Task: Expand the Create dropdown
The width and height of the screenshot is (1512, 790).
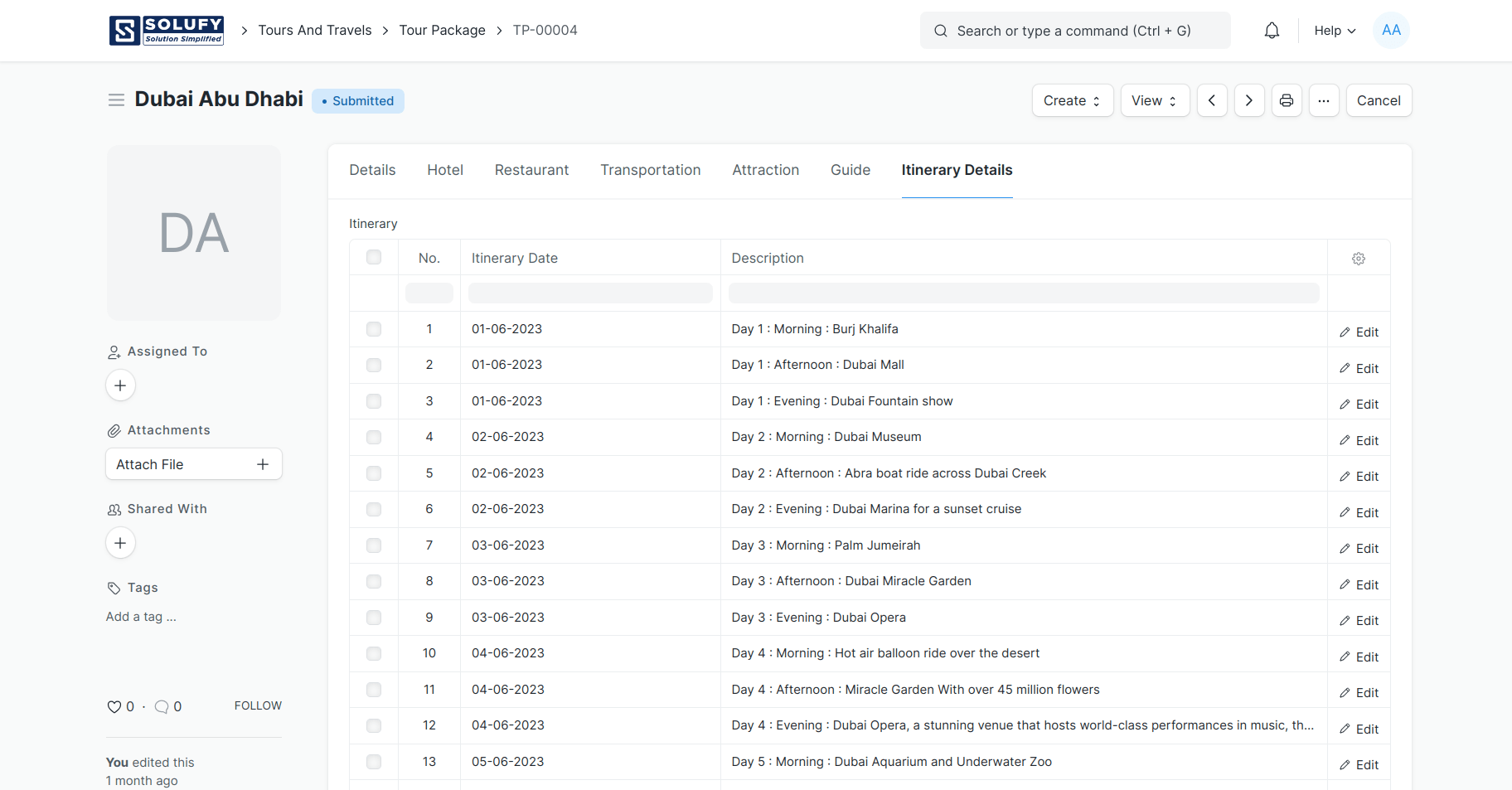Action: [x=1073, y=100]
